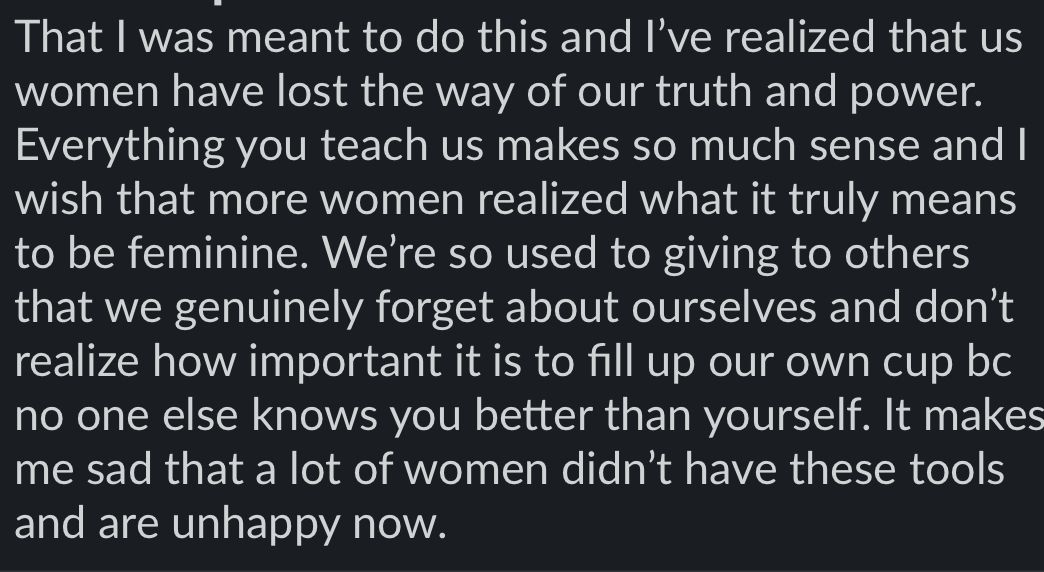
Task: Click the word "feminine." in the text
Action: point(218,253)
